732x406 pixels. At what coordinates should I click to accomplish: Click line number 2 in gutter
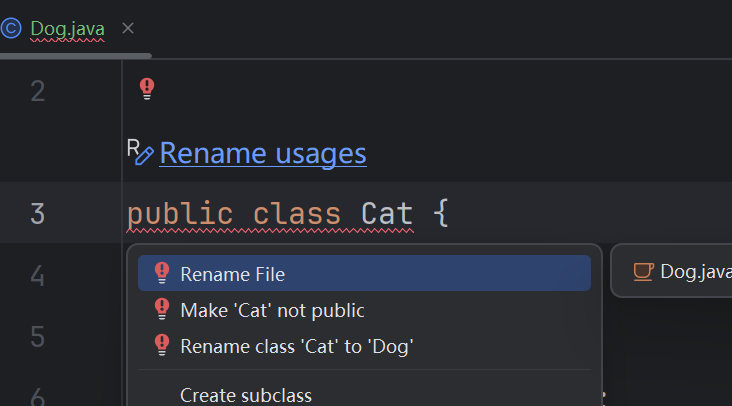38,91
